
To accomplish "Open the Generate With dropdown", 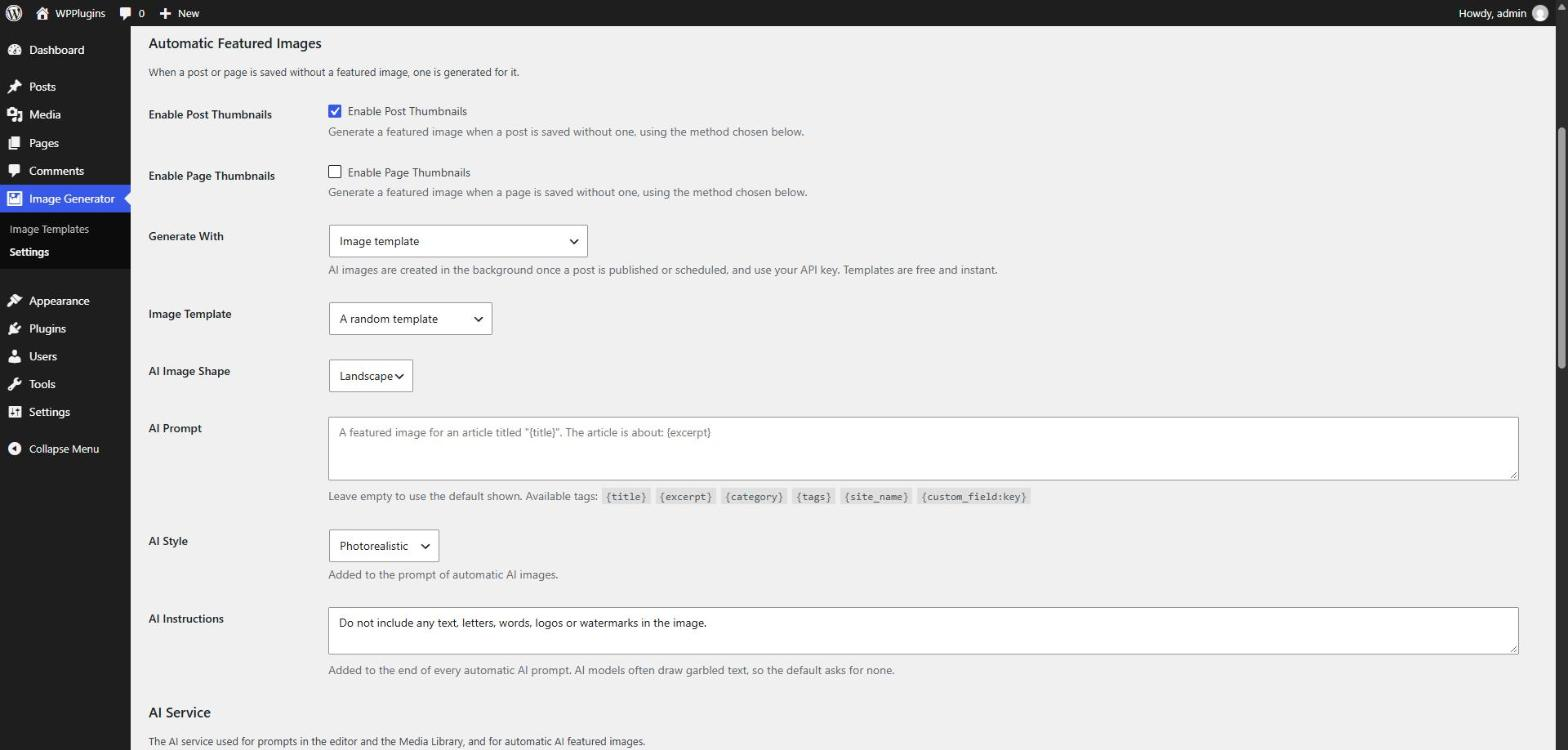I will pos(458,241).
